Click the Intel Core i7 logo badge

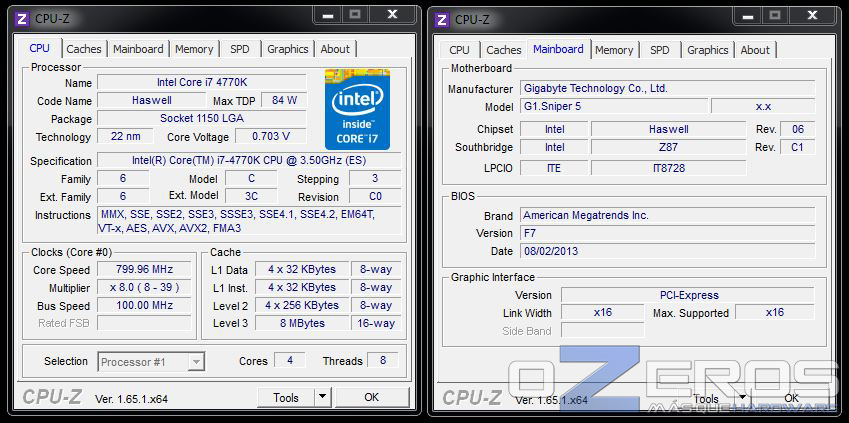coord(357,109)
